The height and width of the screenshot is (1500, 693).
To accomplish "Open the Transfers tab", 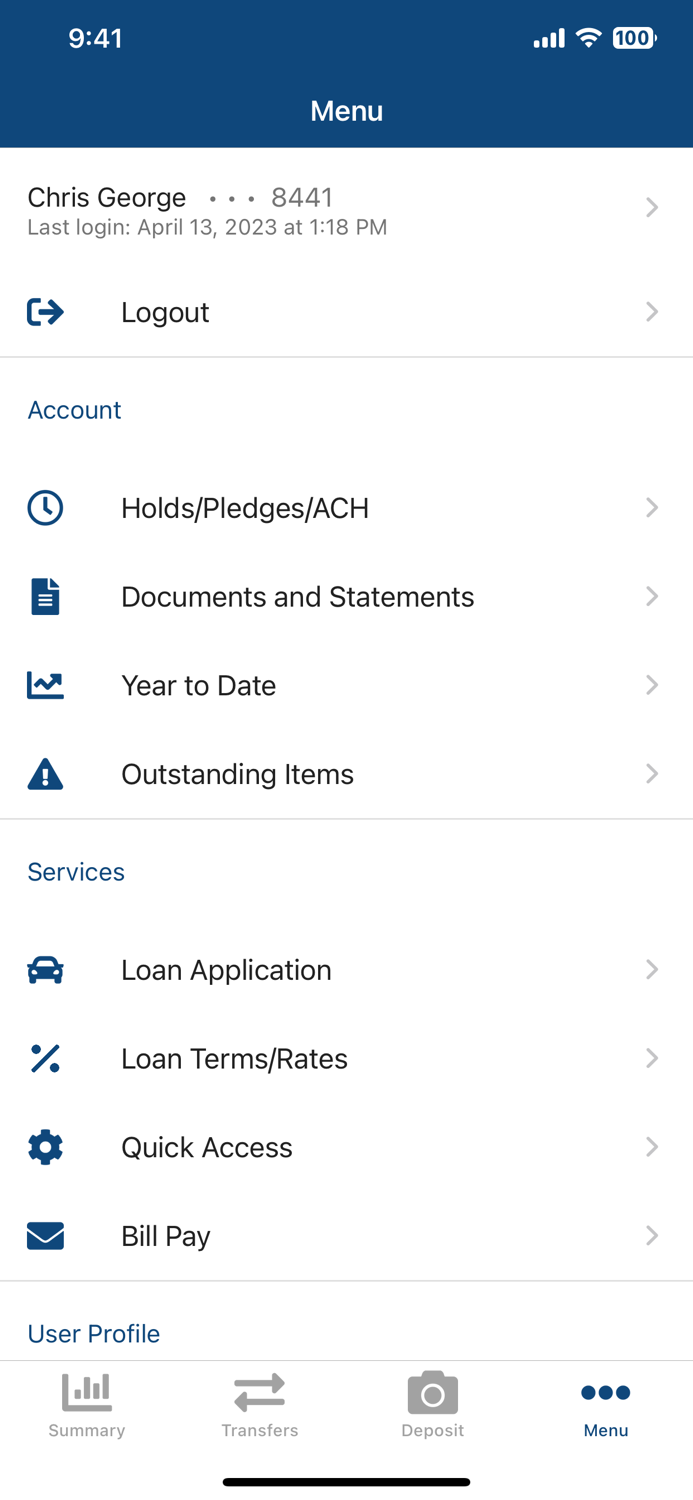I will point(259,1404).
